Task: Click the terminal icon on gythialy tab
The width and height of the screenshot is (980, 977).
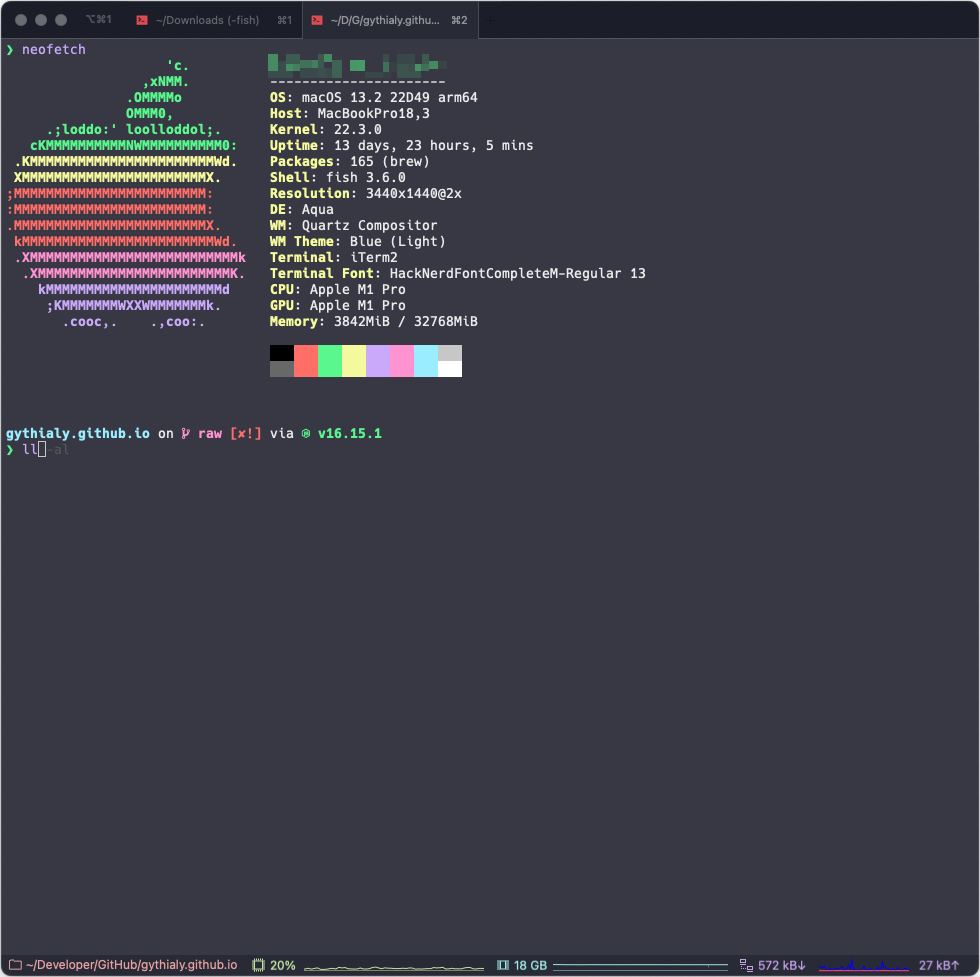Action: coord(317,20)
